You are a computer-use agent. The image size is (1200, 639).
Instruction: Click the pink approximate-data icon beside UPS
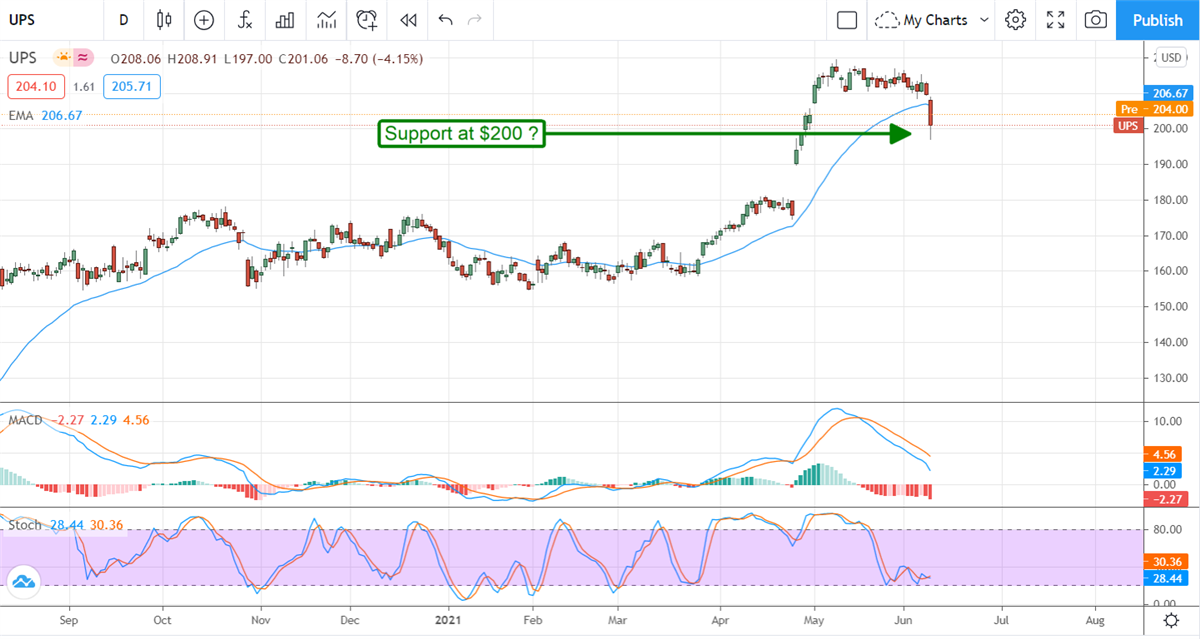(84, 58)
